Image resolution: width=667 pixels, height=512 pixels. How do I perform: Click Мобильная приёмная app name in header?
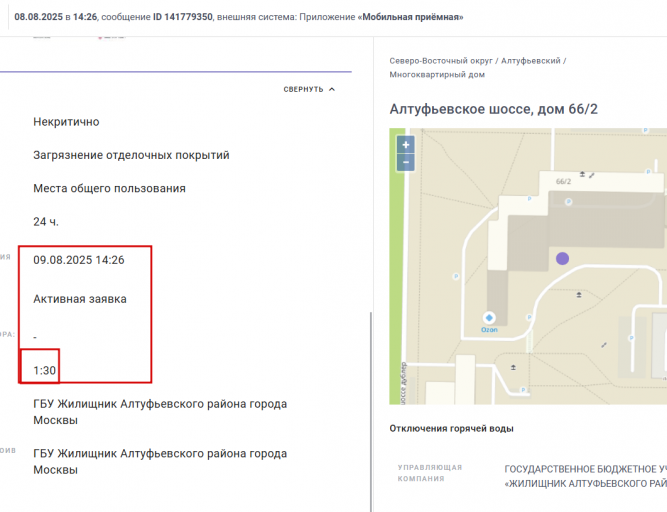[x=410, y=17]
